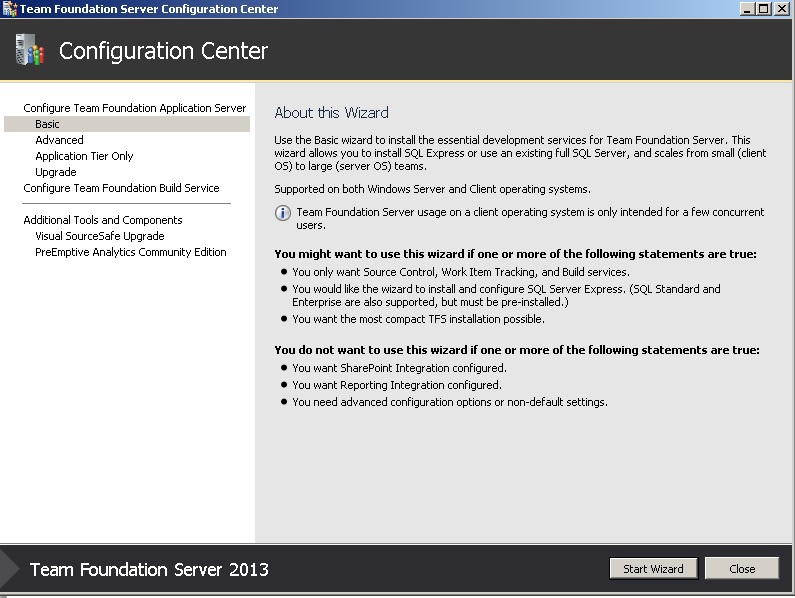795x598 pixels.
Task: Click the About this Wizard heading
Action: [x=332, y=113]
